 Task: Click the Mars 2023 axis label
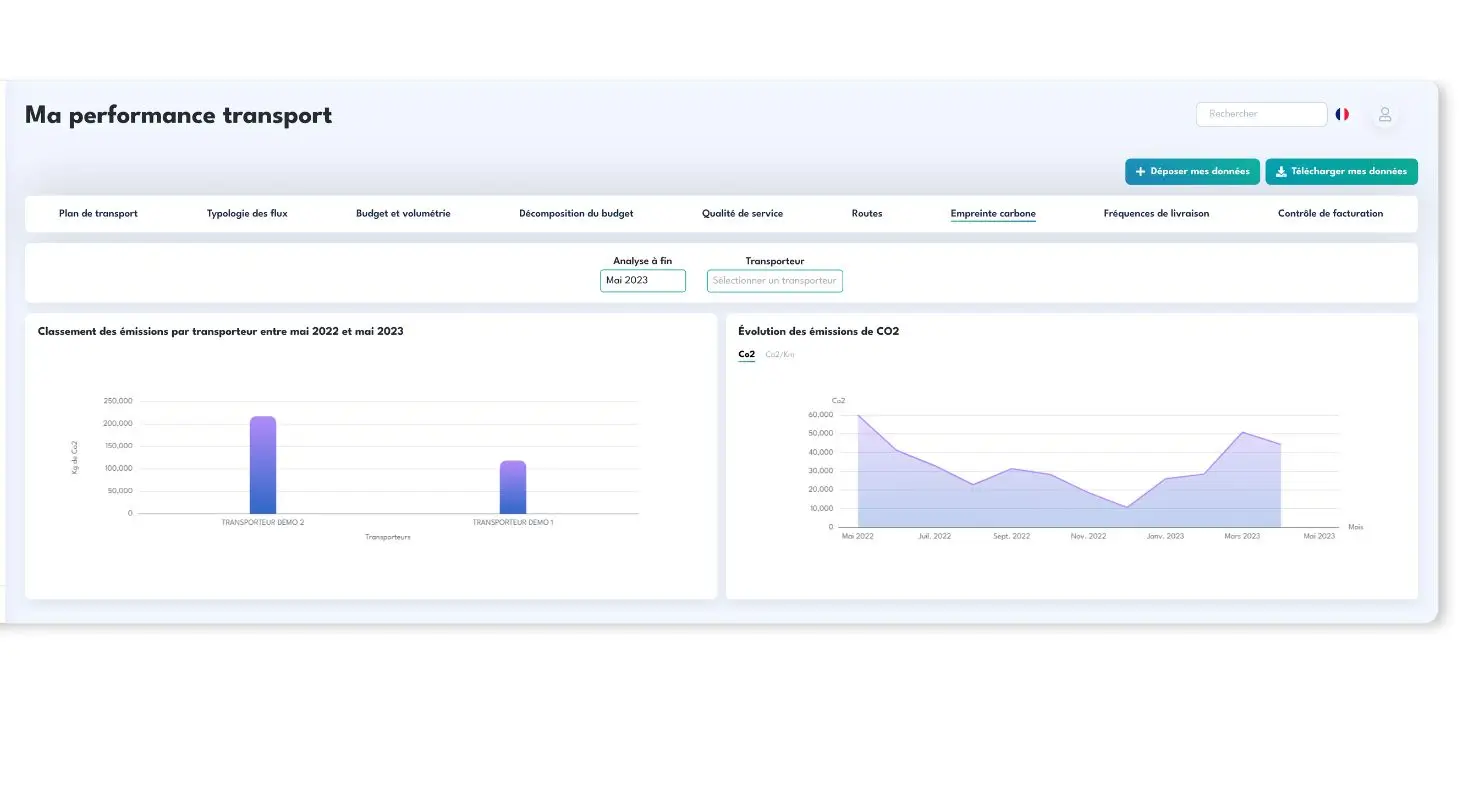[x=1242, y=537]
